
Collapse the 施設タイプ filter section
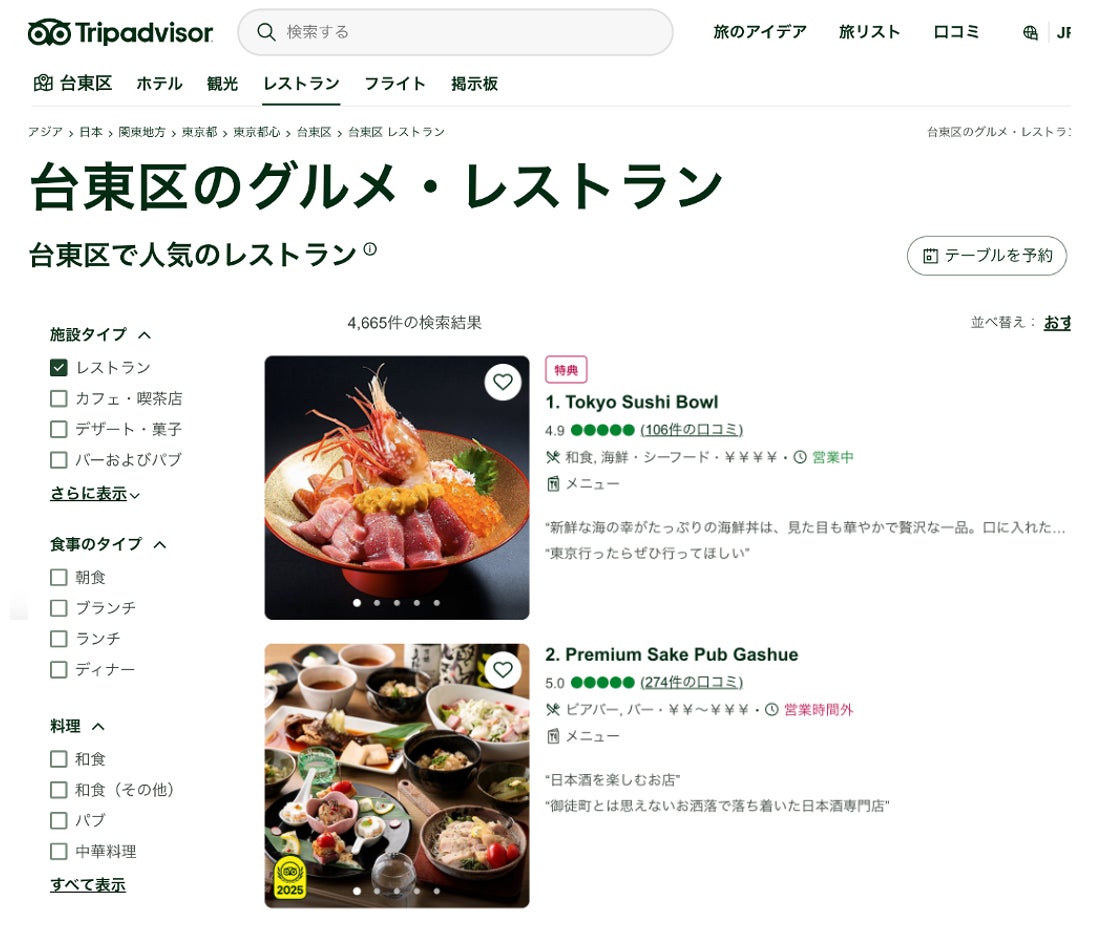[x=144, y=335]
